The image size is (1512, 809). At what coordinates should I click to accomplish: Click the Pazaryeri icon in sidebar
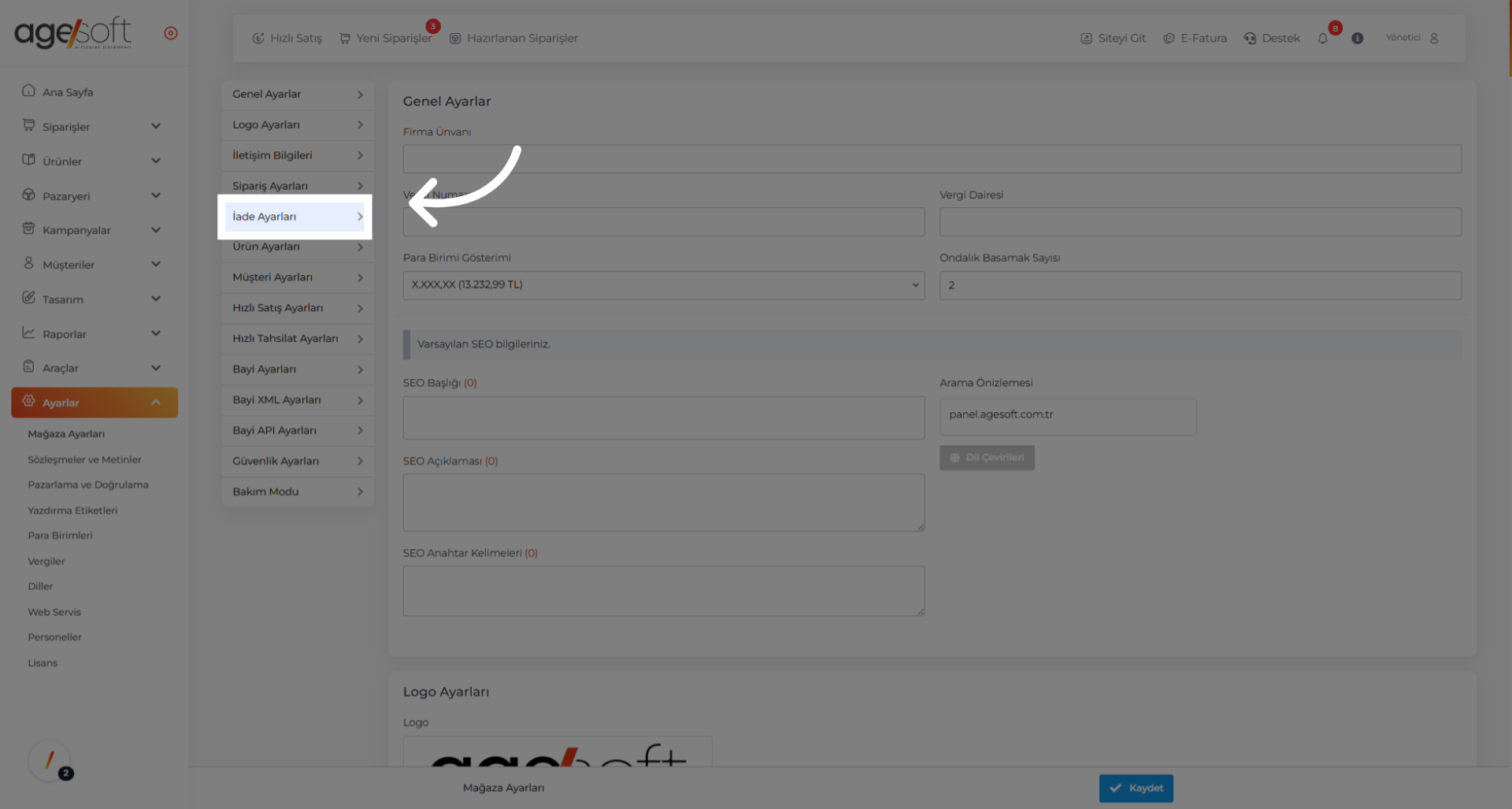tap(28, 195)
